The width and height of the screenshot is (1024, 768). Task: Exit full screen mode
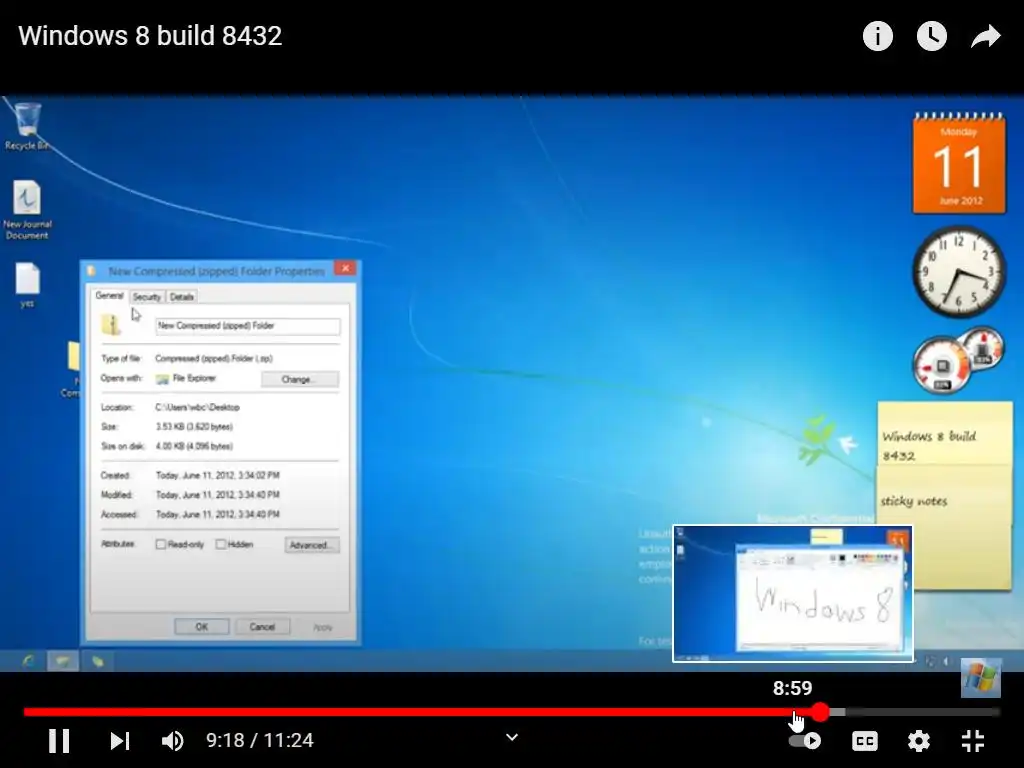973,741
